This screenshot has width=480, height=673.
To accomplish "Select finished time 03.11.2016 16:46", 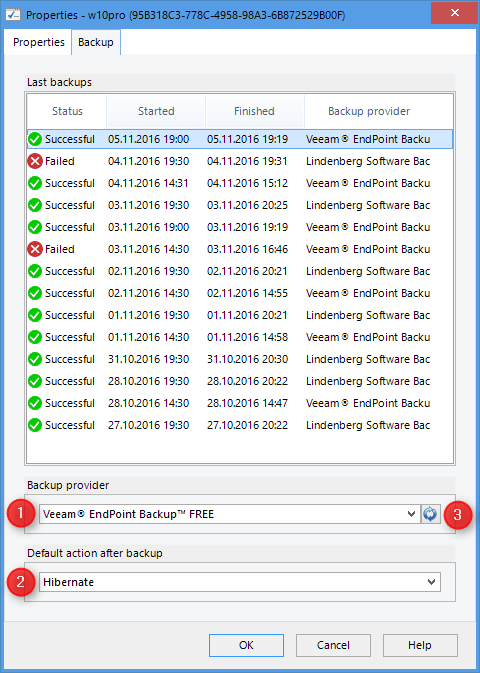I will click(248, 249).
